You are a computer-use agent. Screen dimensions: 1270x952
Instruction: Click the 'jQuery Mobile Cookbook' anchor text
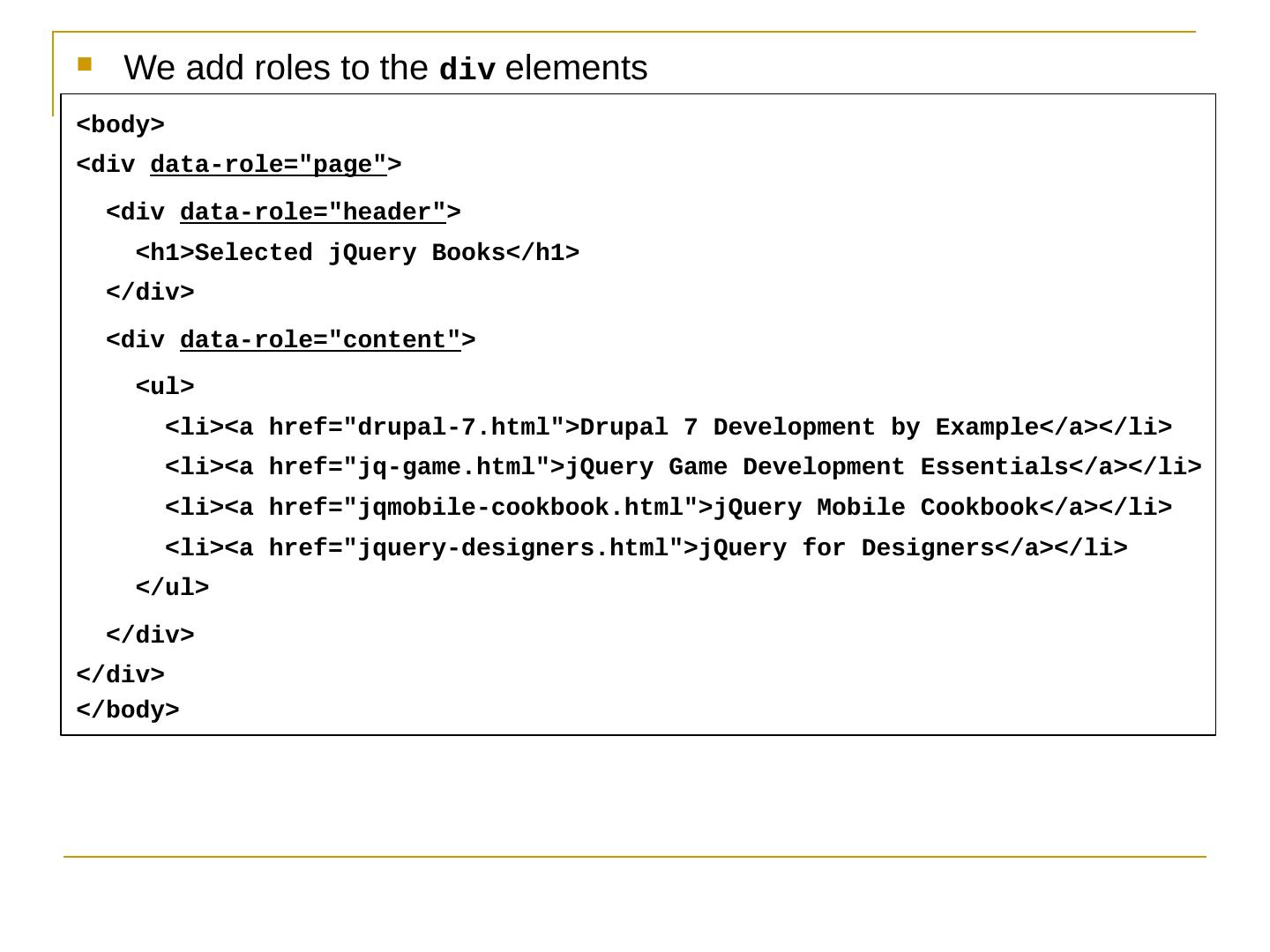(876, 508)
